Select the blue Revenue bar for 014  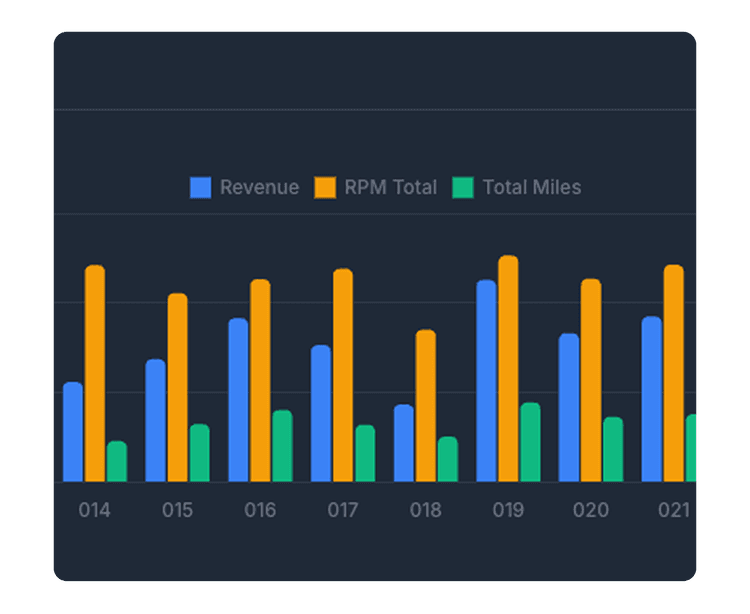[x=73, y=432]
